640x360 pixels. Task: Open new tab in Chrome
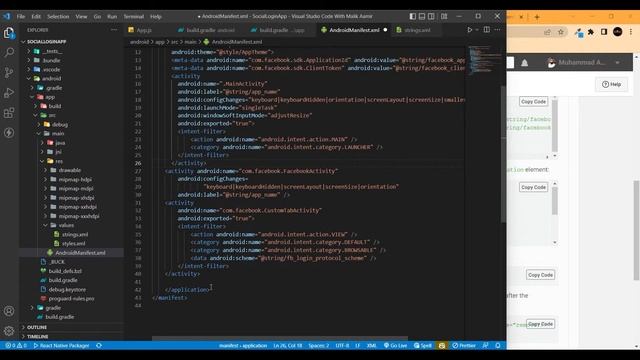click(x=537, y=17)
